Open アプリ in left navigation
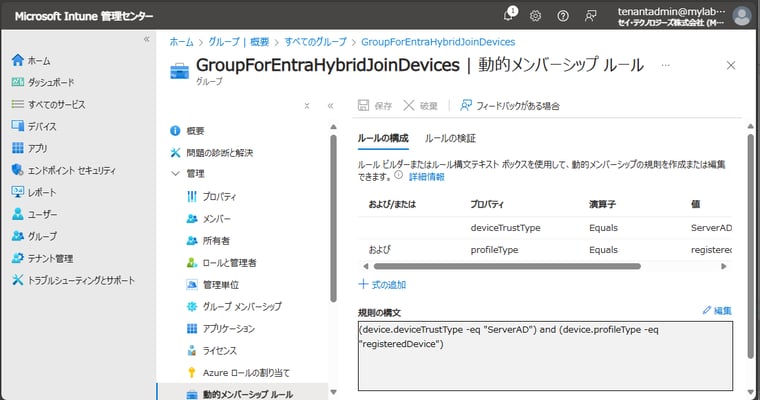The width and height of the screenshot is (760, 400). tap(29, 148)
